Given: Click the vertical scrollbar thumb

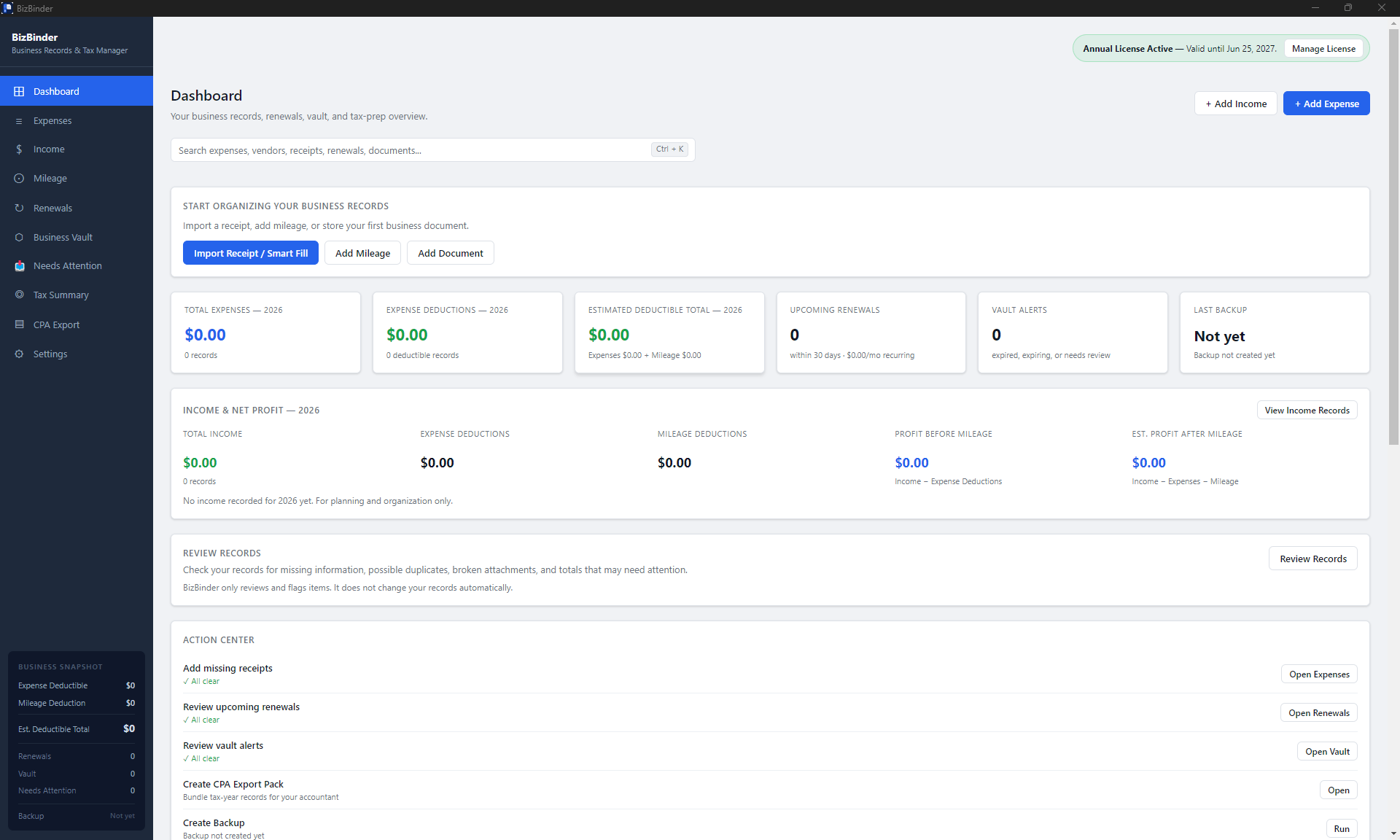Looking at the screenshot, I should [1393, 237].
